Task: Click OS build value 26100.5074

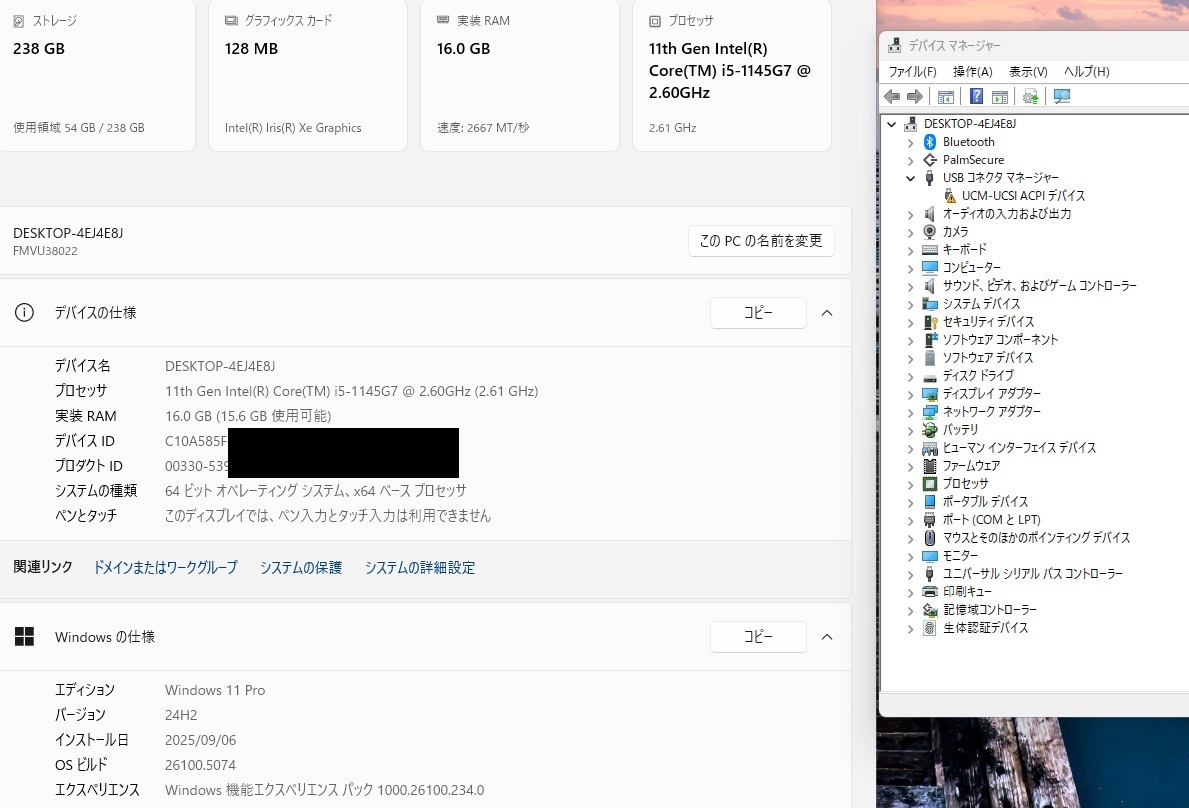Action: point(200,765)
